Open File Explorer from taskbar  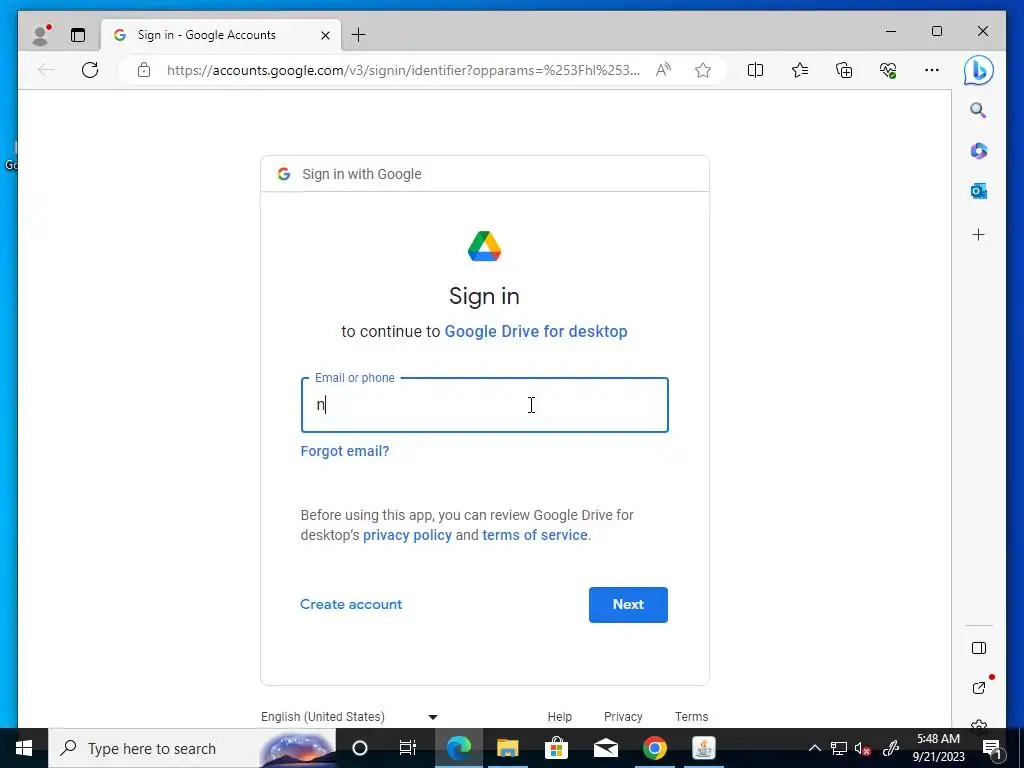[507, 748]
